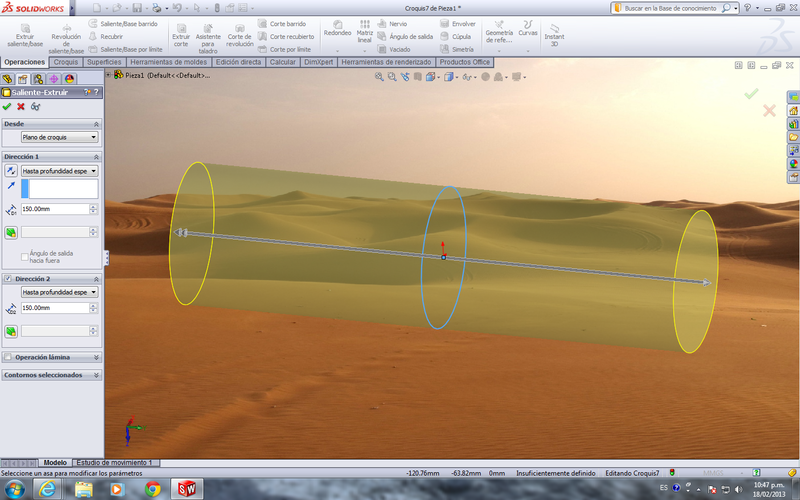Screen dimensions: 800x500
Task: Open Estudio de movimiento 1 tab
Action: coord(115,463)
